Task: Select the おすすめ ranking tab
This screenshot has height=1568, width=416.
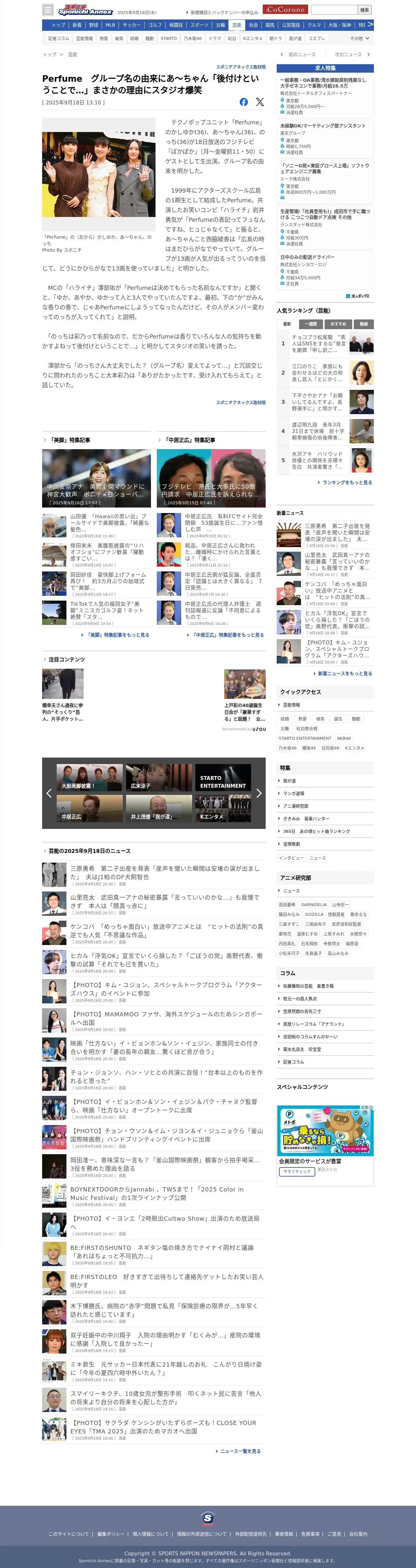Action: tap(338, 324)
